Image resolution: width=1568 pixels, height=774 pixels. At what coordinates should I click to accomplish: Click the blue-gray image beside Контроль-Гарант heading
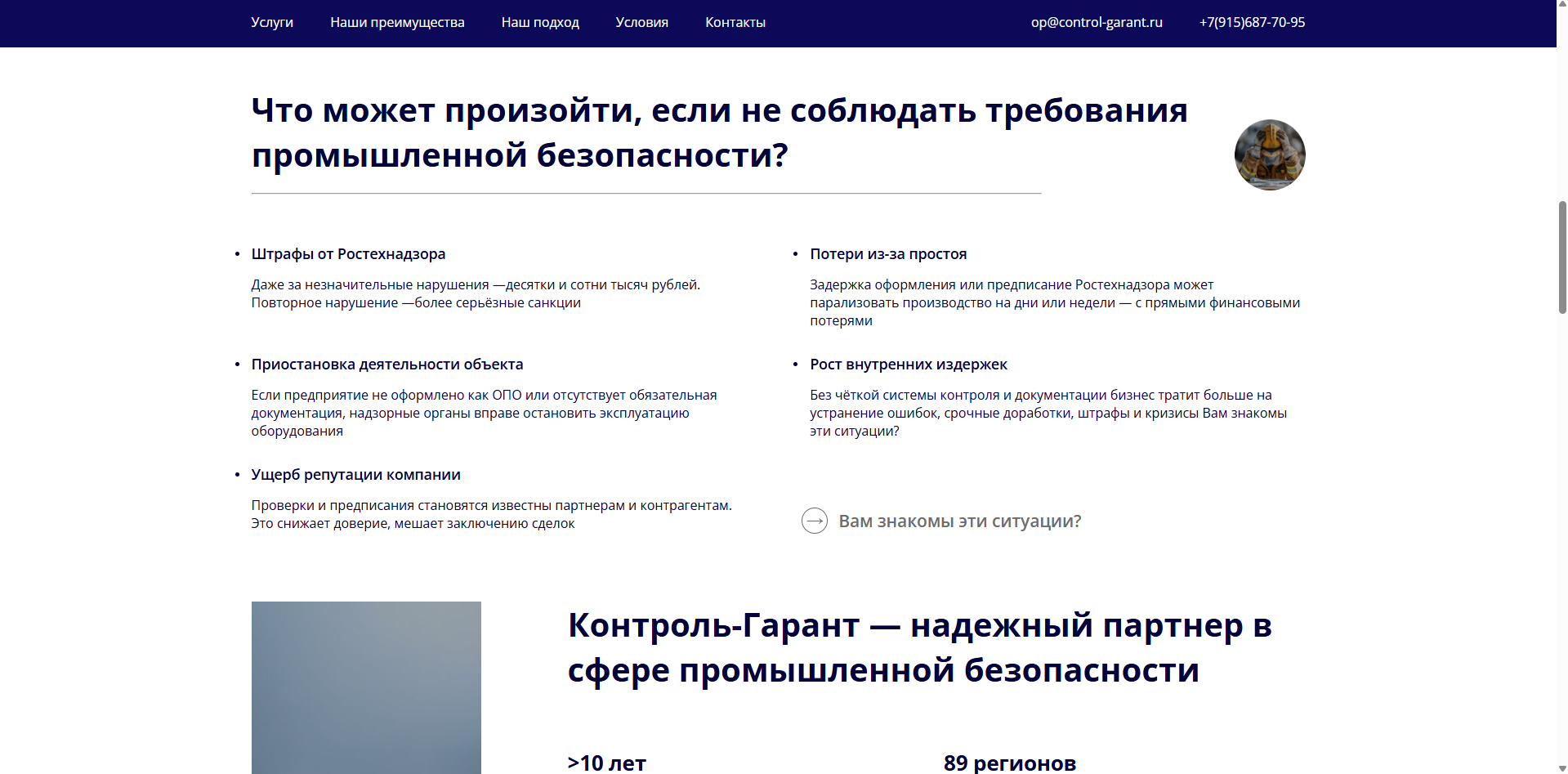366,687
